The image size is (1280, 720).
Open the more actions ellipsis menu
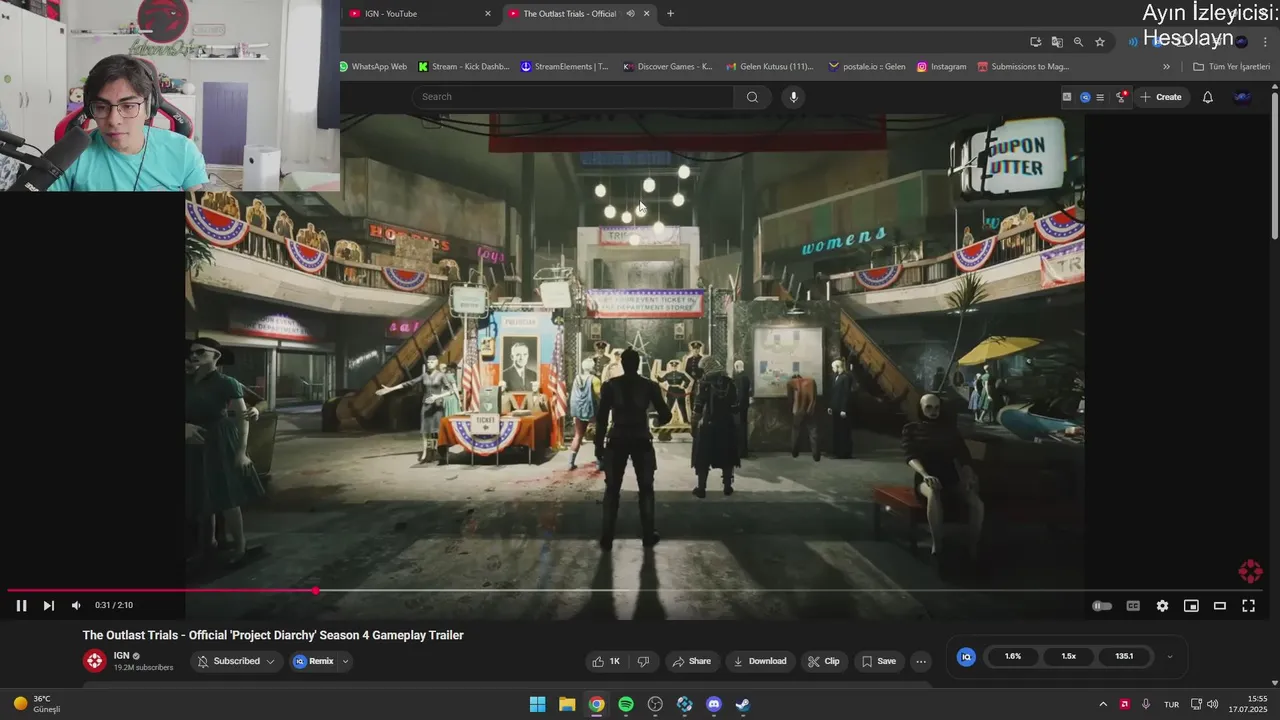tap(921, 661)
